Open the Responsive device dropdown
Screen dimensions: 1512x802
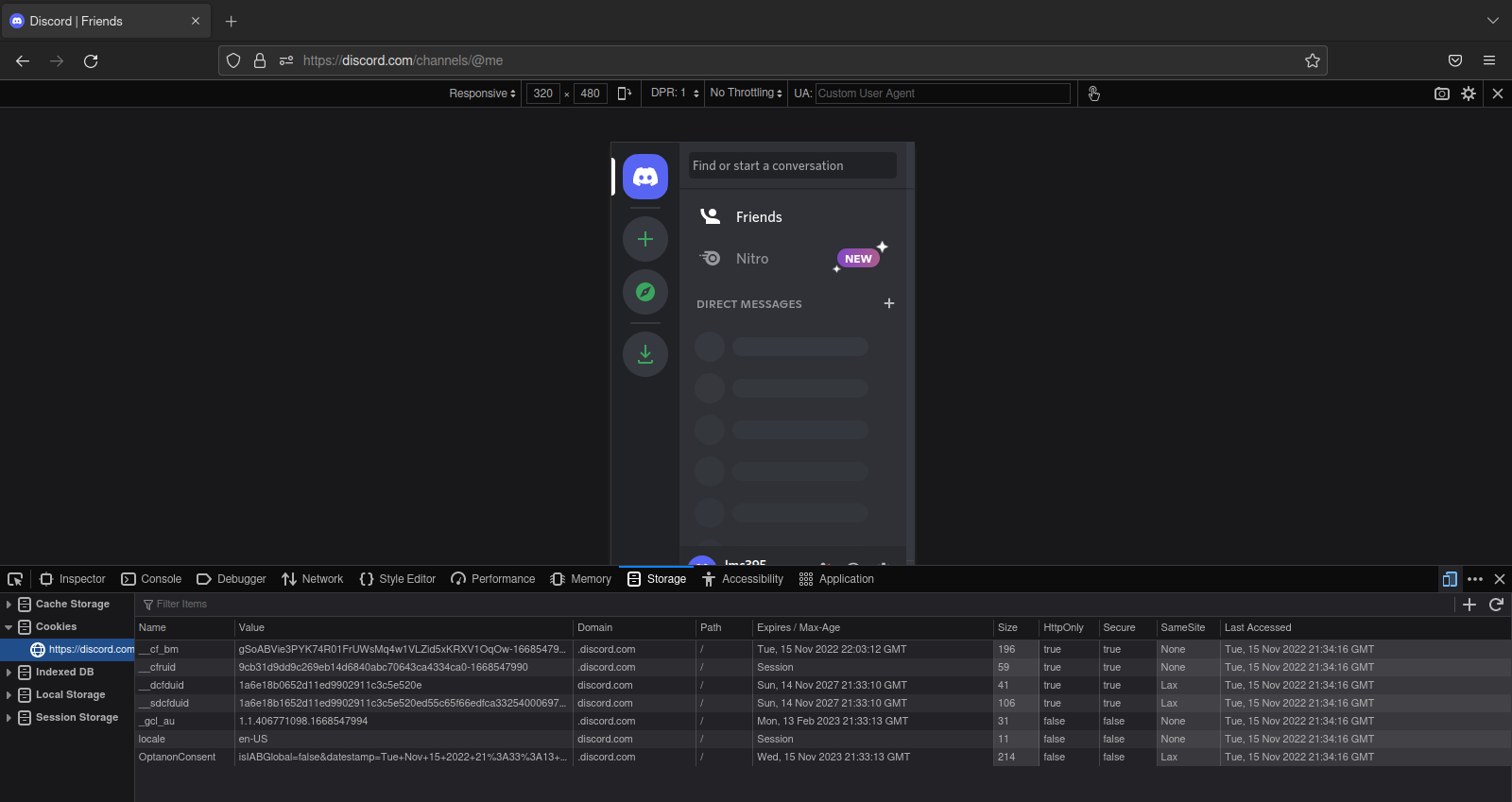coord(482,94)
